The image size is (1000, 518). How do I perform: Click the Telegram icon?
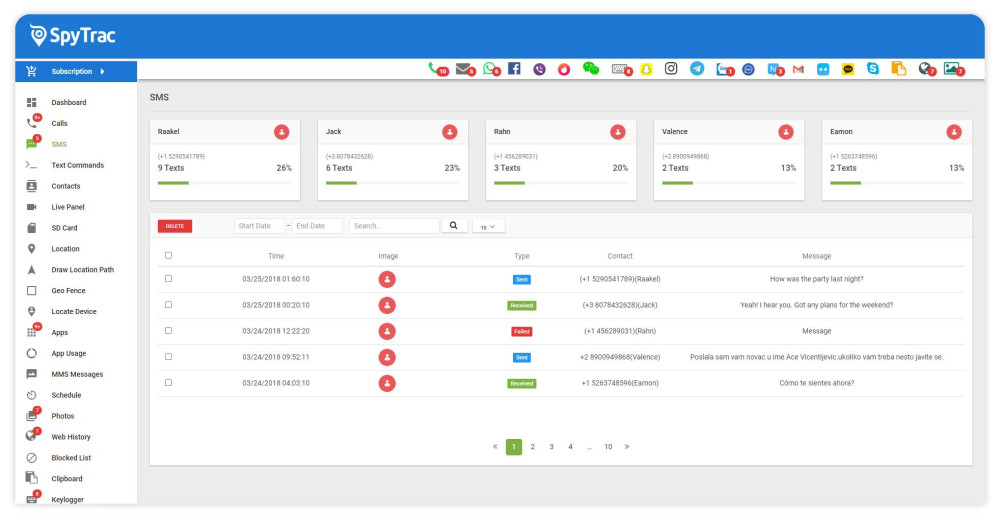pyautogui.click(x=697, y=69)
